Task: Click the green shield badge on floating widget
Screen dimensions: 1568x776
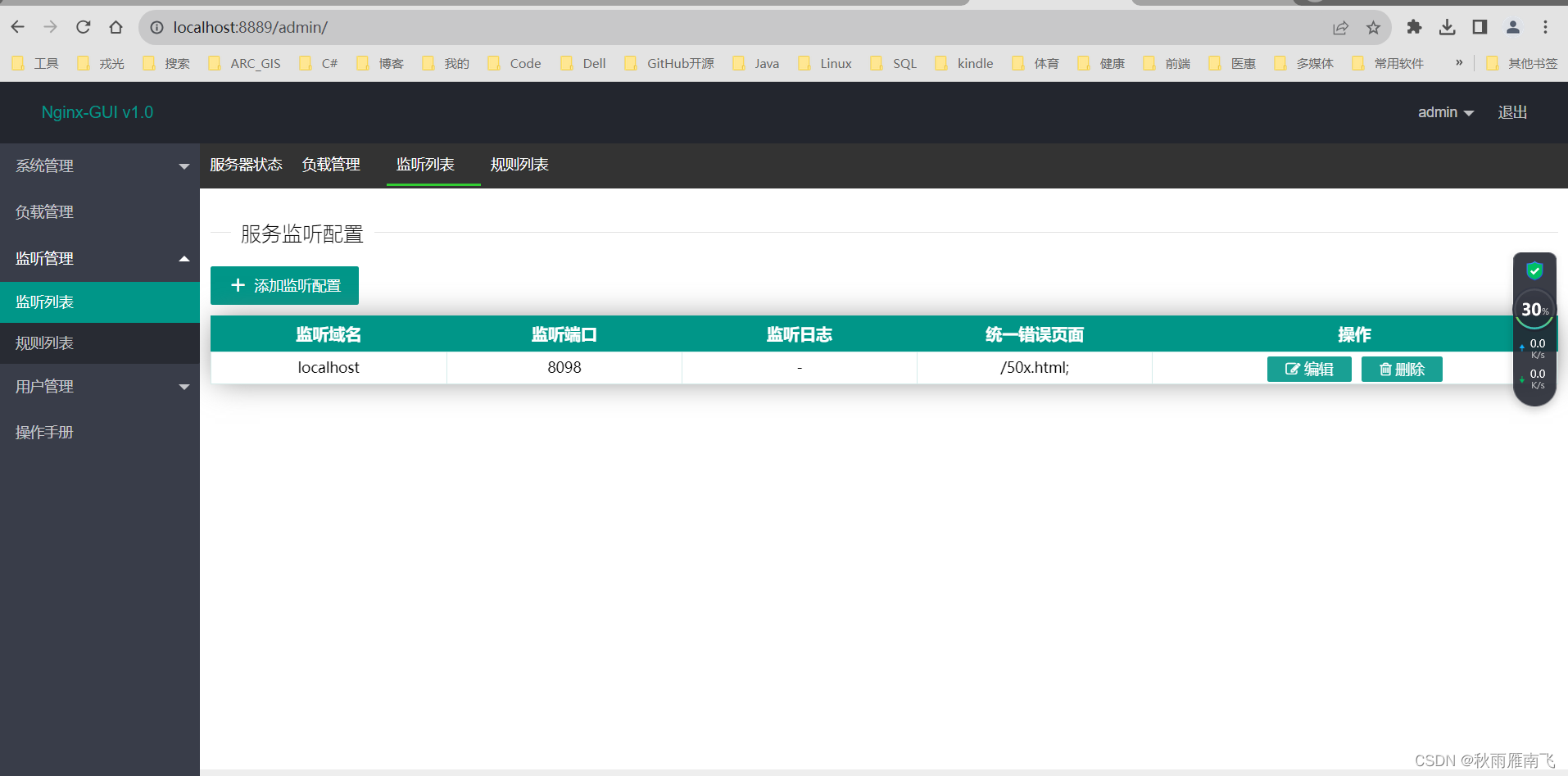Action: 1534,270
